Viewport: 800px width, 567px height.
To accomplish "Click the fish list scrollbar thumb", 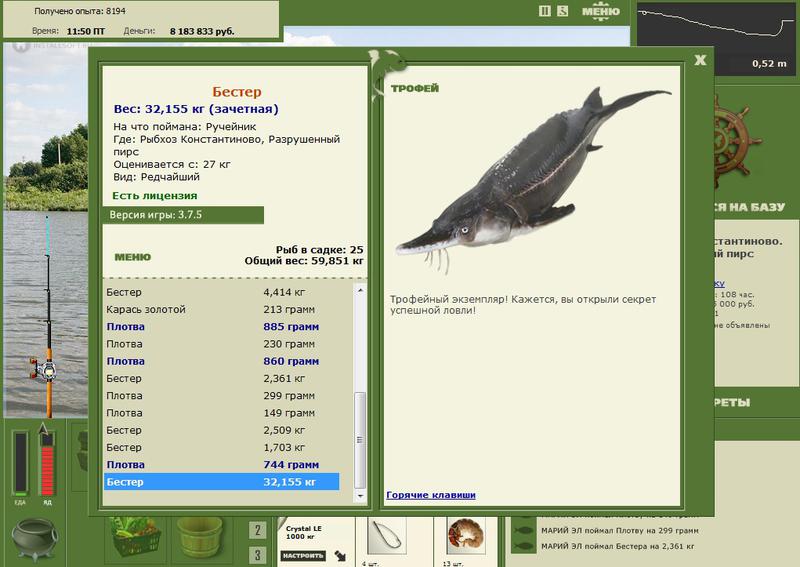I will coord(360,440).
